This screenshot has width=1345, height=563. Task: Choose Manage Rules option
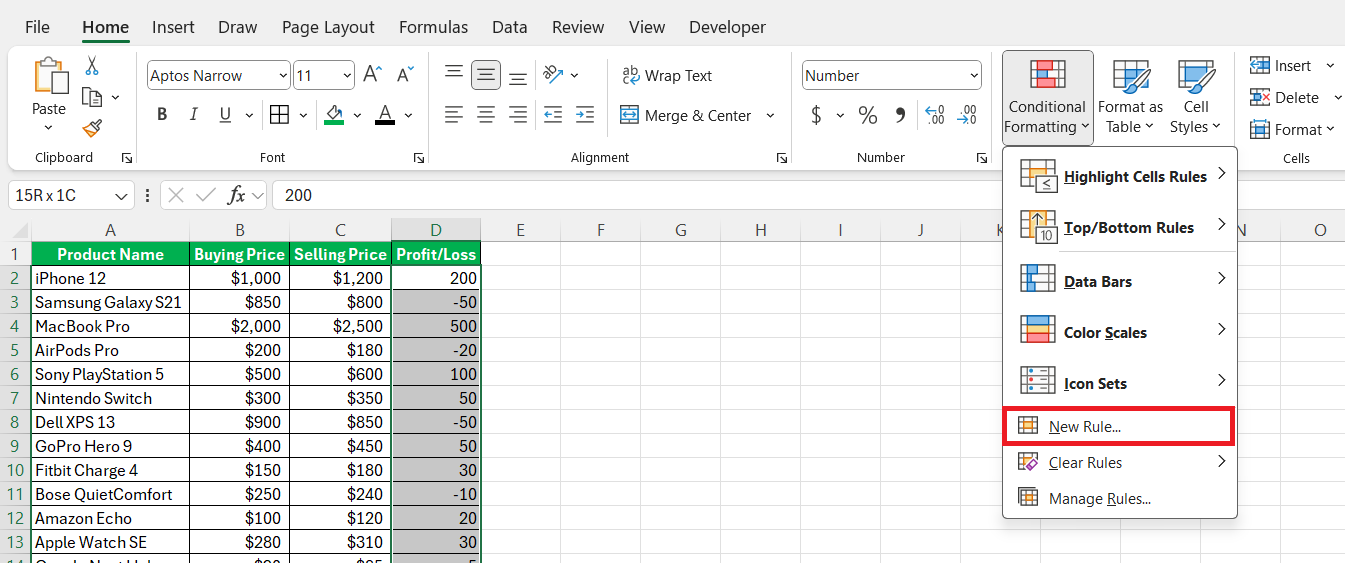(x=1120, y=498)
